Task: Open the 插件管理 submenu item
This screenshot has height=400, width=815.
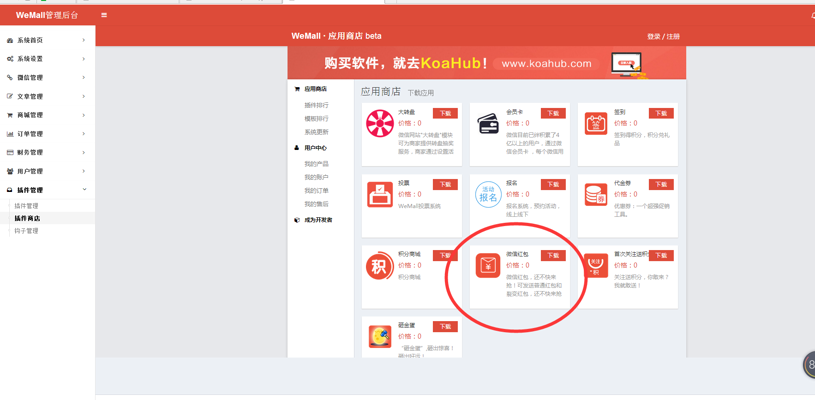Action: (27, 206)
